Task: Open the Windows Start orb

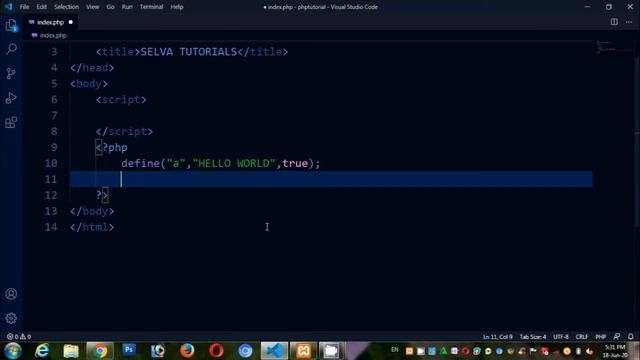Action: click(x=13, y=351)
